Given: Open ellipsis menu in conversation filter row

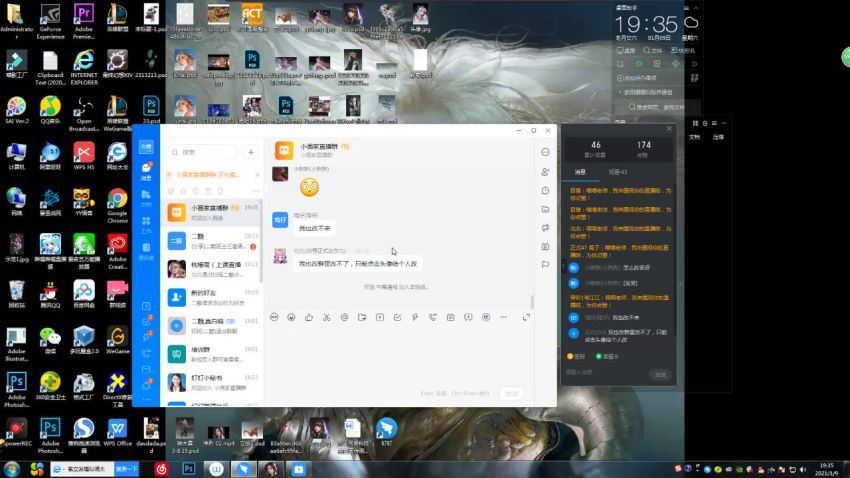Looking at the screenshot, I should [255, 191].
